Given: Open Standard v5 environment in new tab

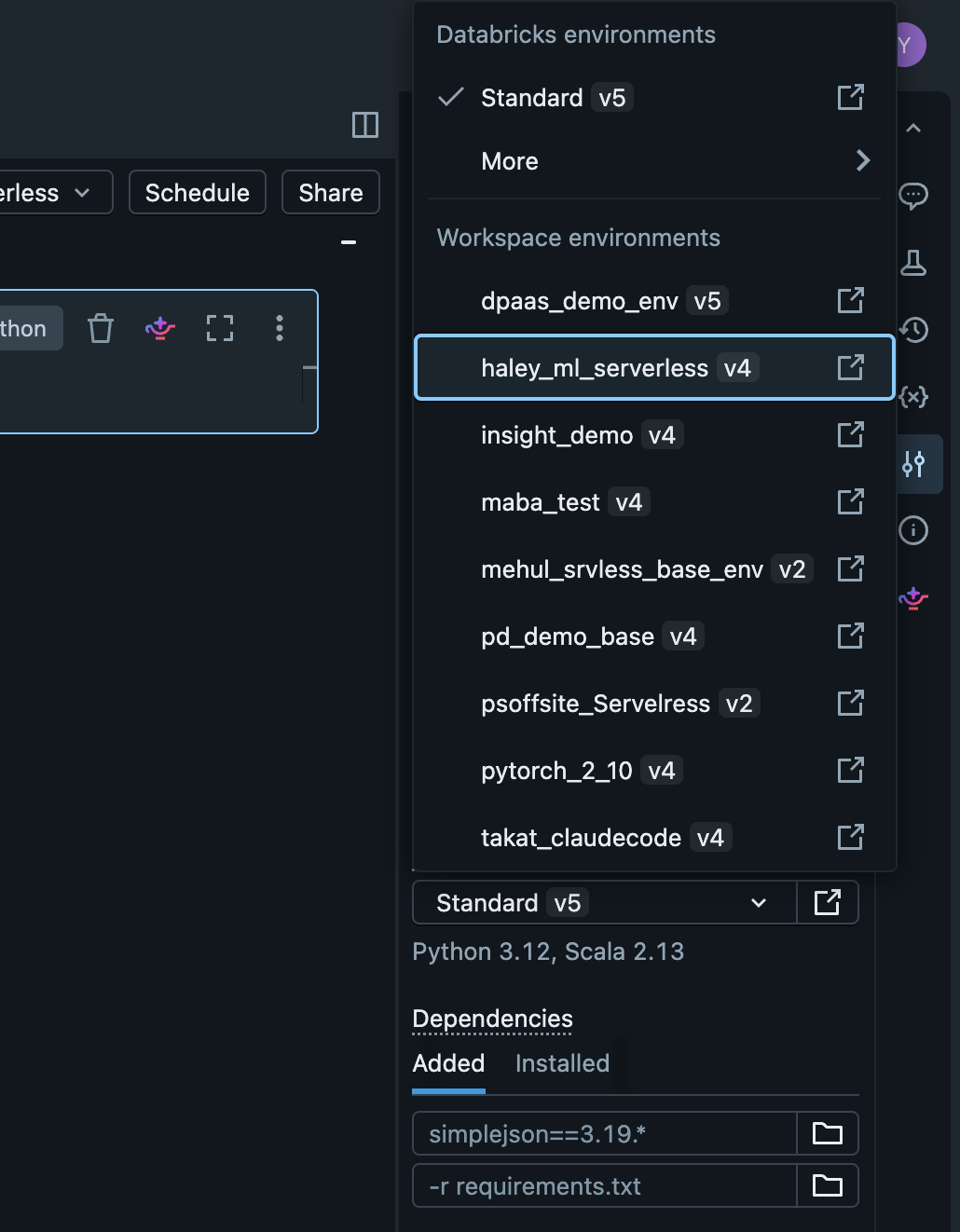Looking at the screenshot, I should click(x=850, y=97).
